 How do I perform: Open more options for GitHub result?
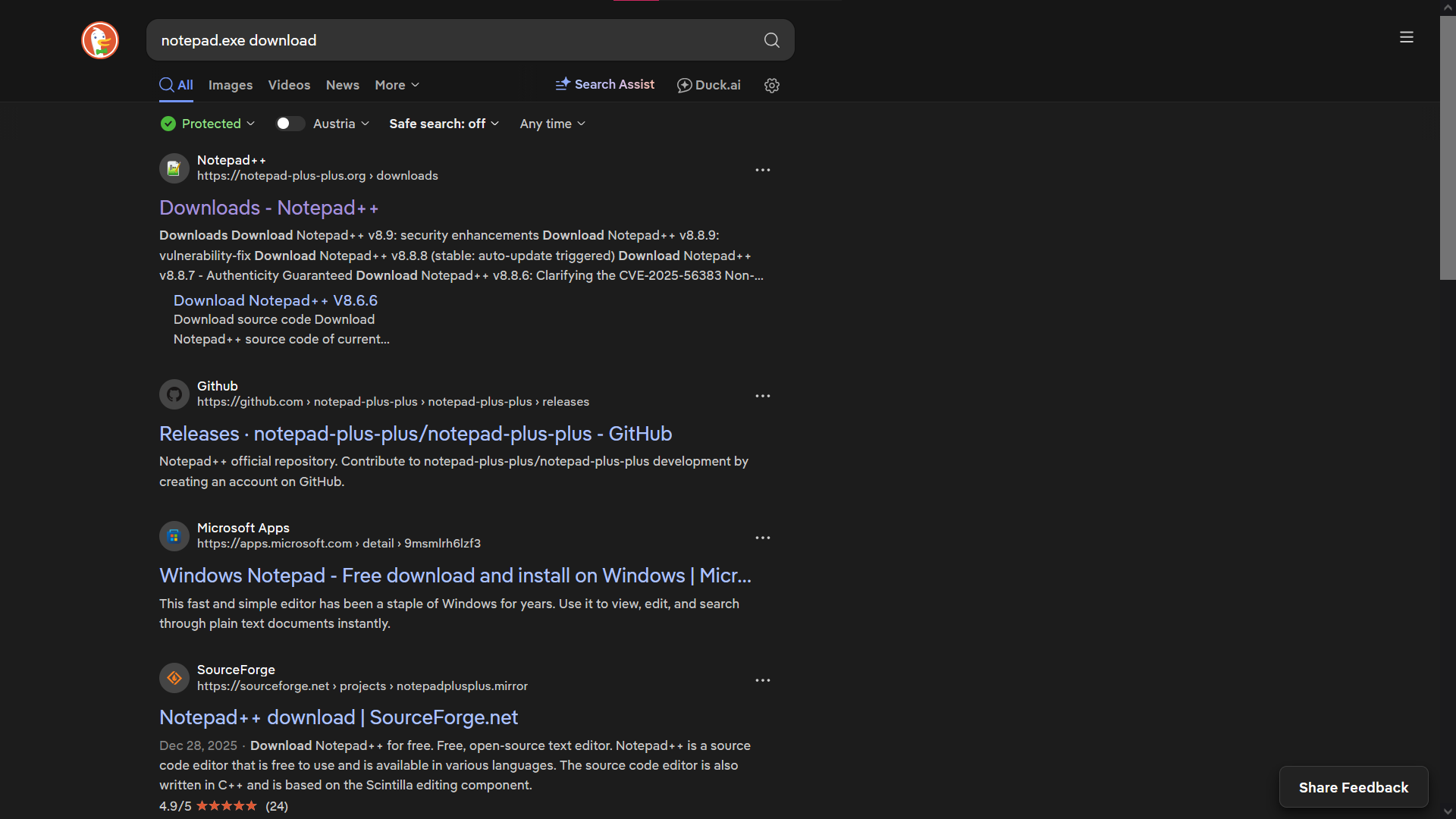pyautogui.click(x=762, y=396)
